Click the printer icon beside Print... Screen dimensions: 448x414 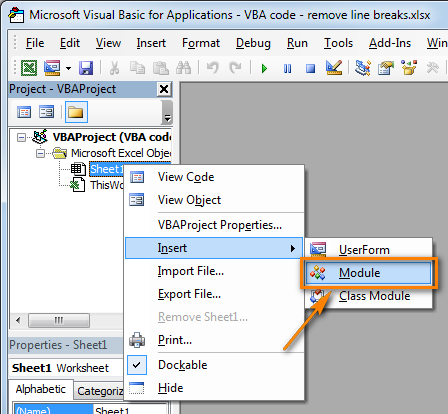137,340
